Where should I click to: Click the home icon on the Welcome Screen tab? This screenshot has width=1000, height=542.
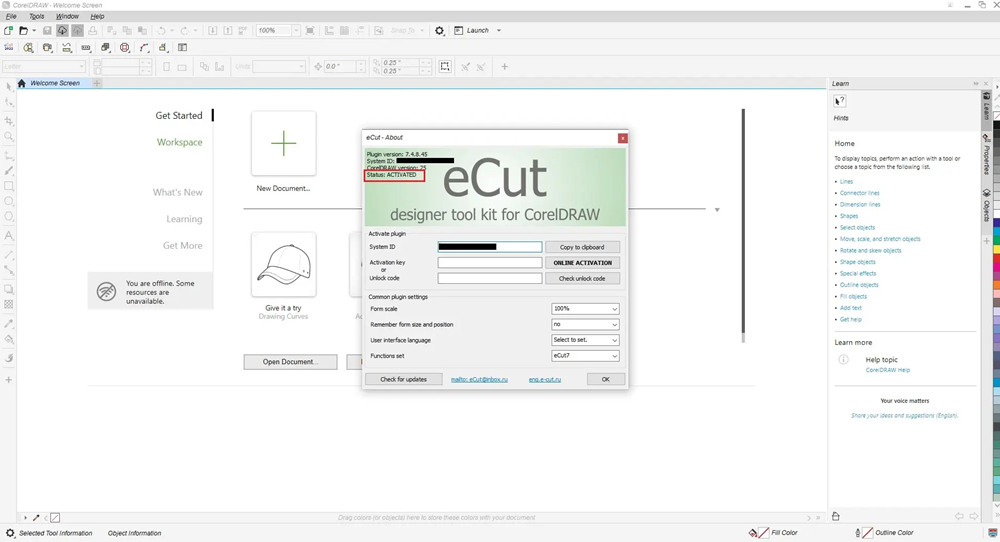point(22,84)
